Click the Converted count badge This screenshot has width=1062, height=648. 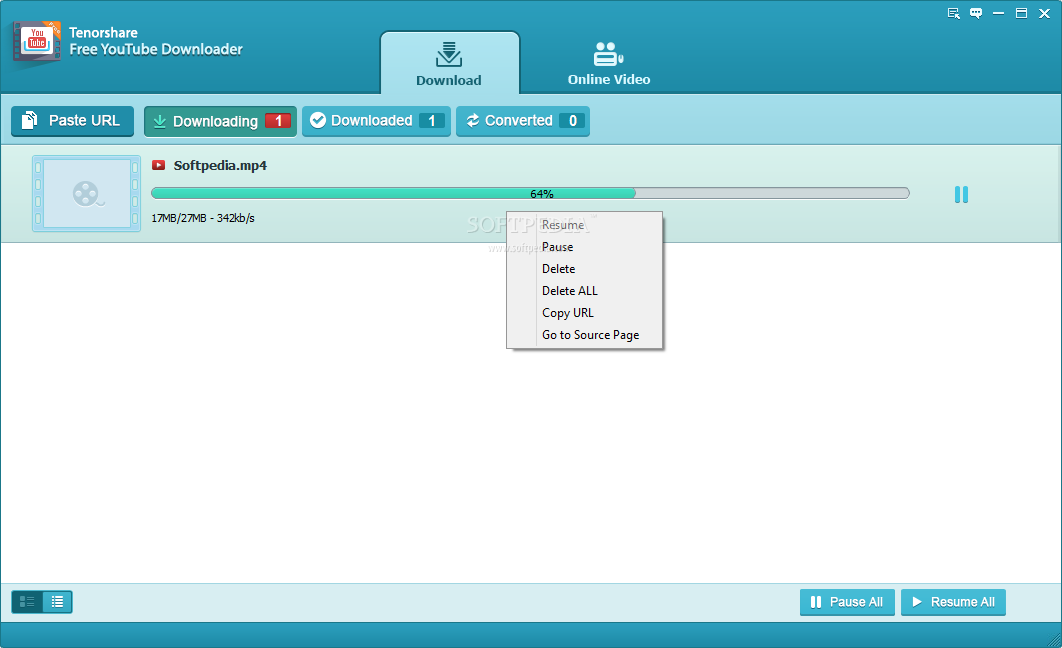[572, 121]
